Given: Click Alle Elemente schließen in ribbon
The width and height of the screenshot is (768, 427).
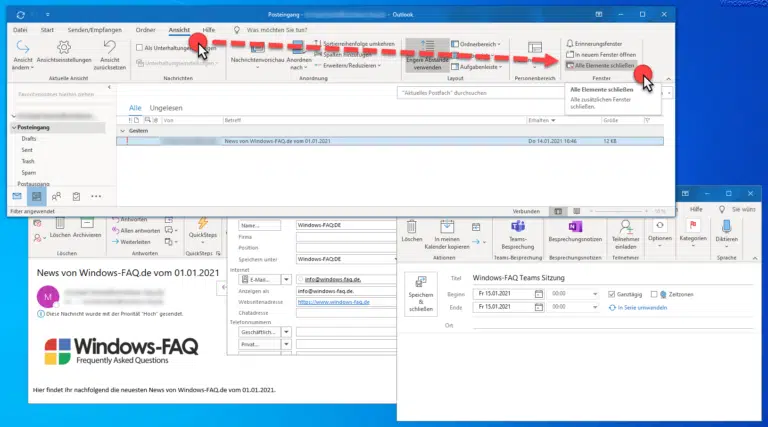Looking at the screenshot, I should click(600, 65).
